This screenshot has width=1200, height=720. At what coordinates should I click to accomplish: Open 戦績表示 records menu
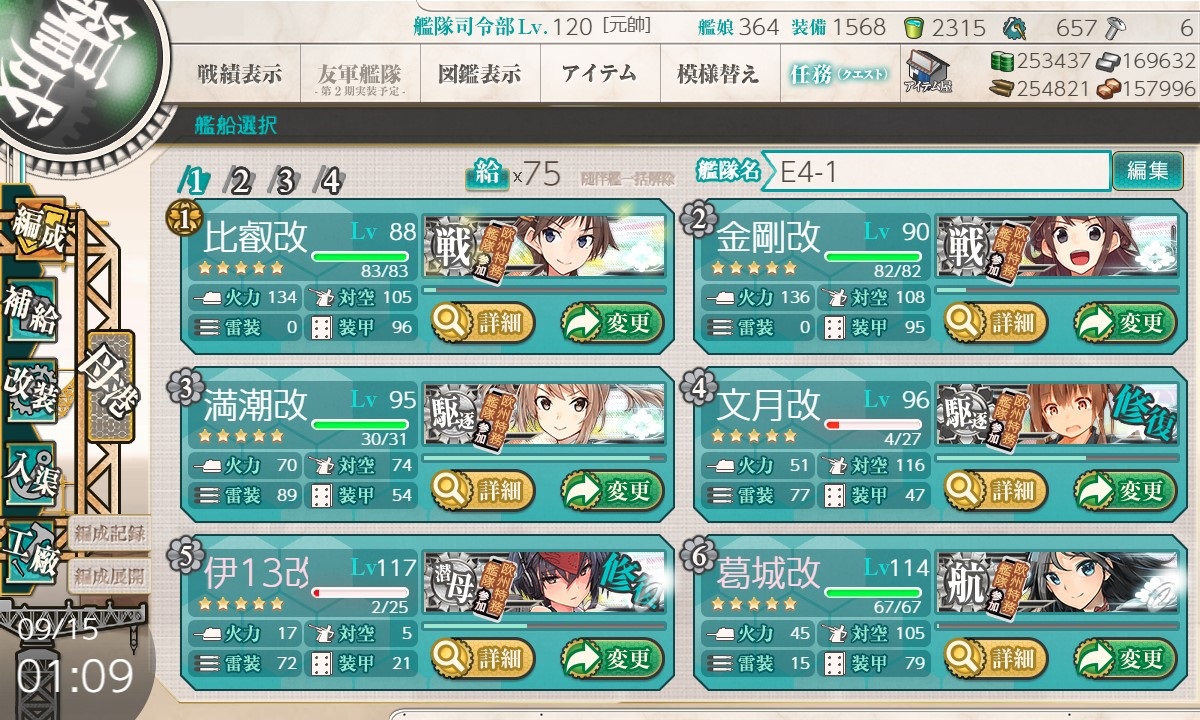tap(240, 73)
